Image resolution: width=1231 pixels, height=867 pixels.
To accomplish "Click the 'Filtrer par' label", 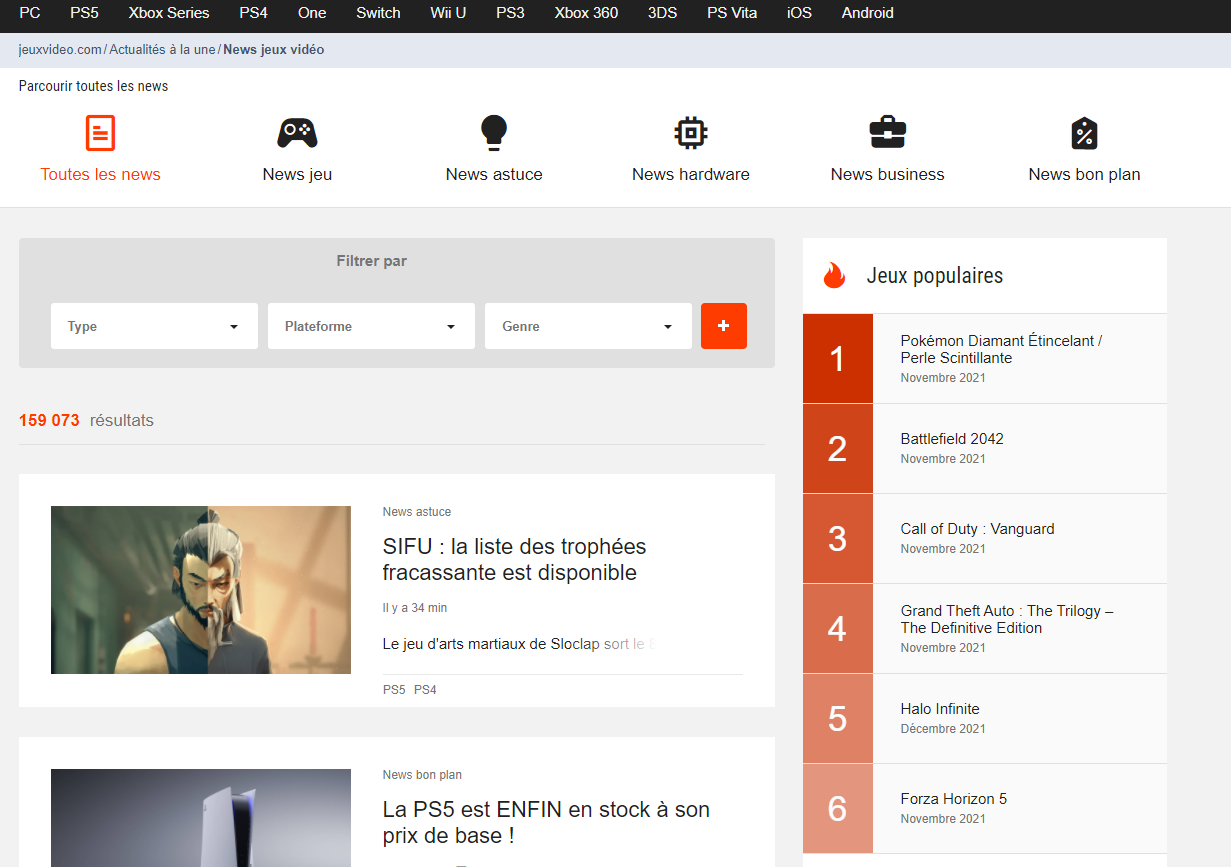I will click(372, 261).
